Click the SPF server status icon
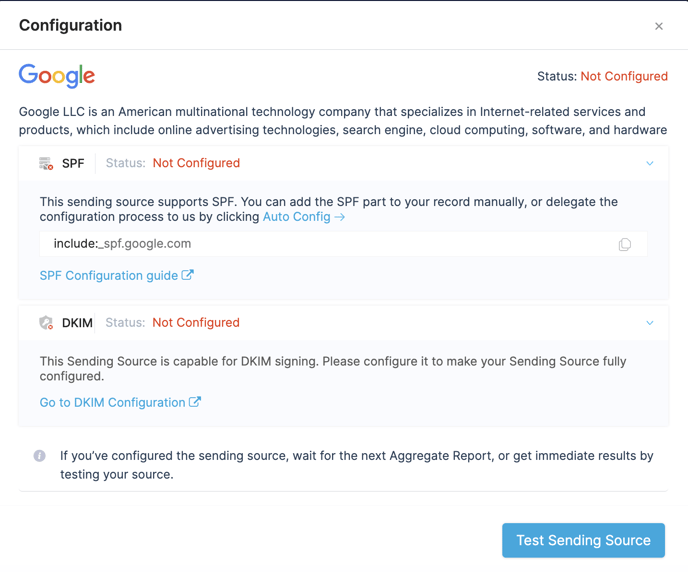 coord(46,164)
